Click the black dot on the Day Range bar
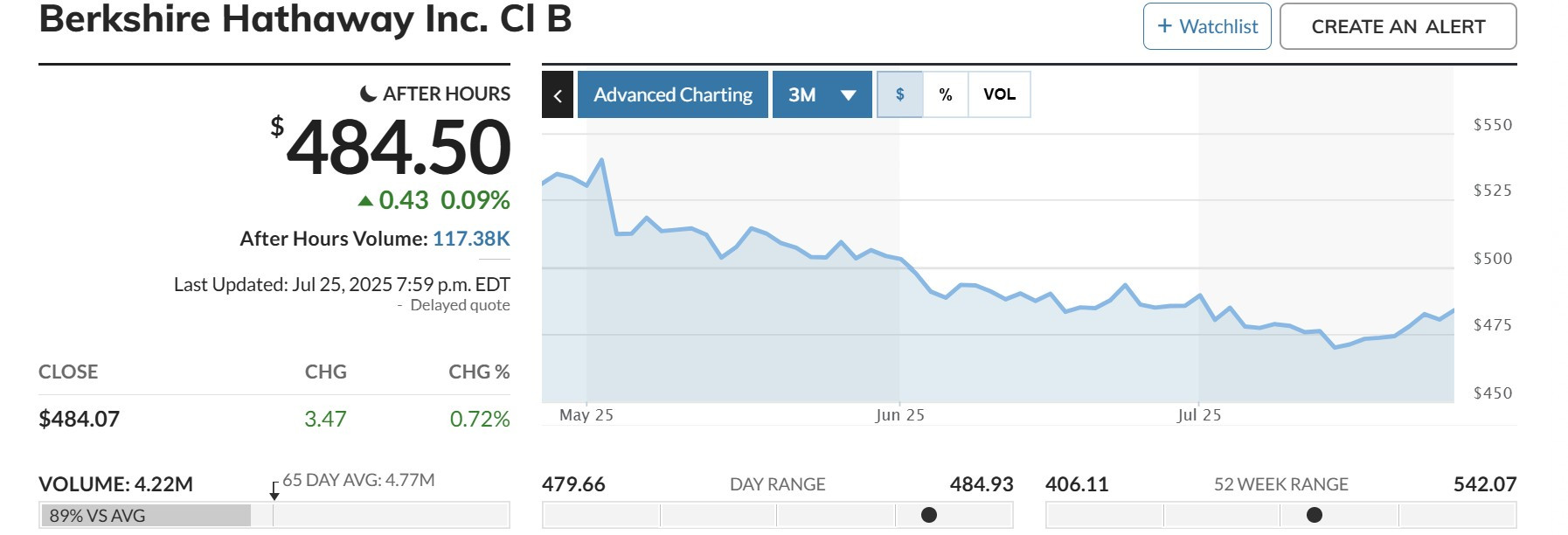Viewport: 1568px width, 535px height. (x=929, y=515)
